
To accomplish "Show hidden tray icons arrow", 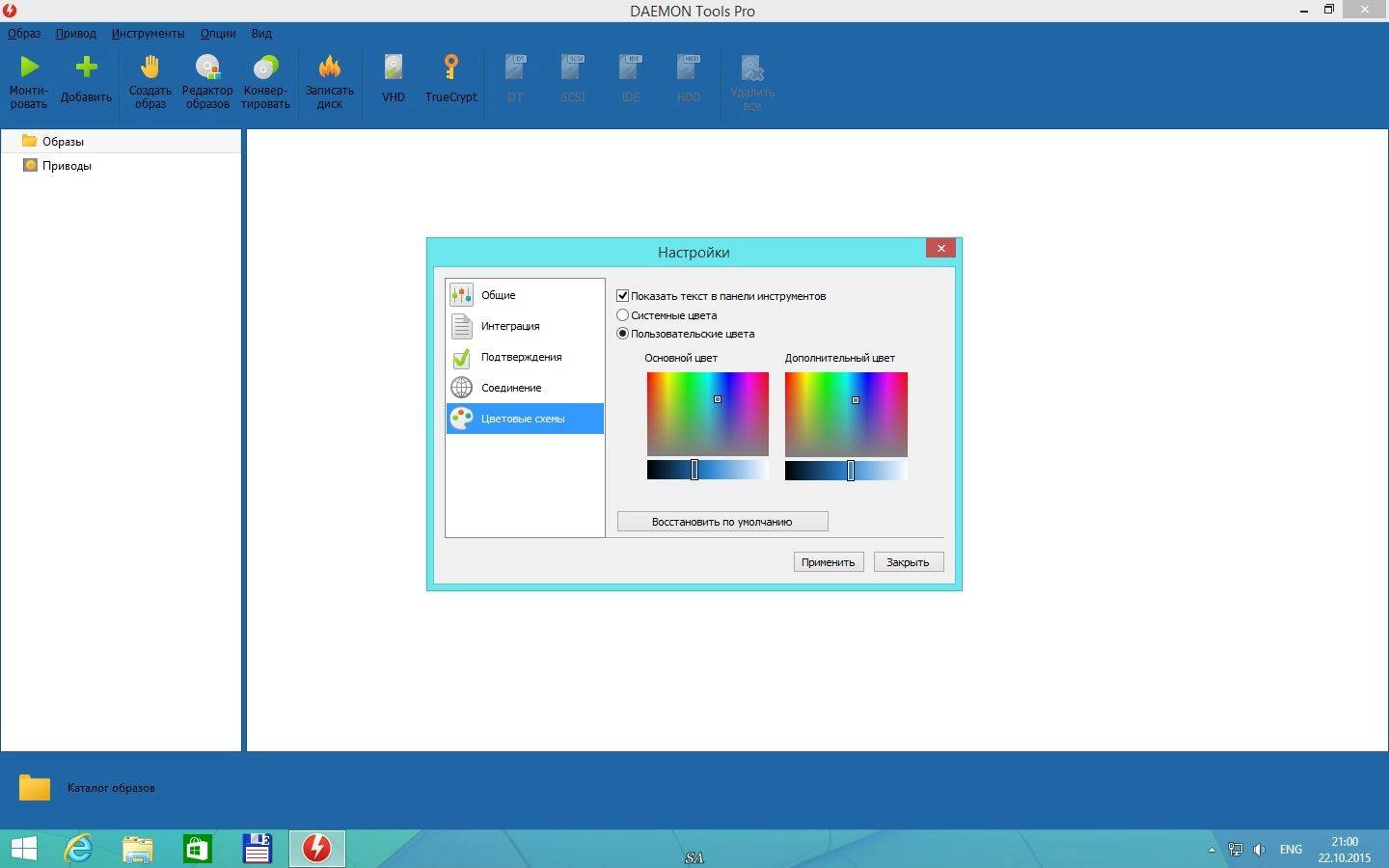I will 1212,850.
